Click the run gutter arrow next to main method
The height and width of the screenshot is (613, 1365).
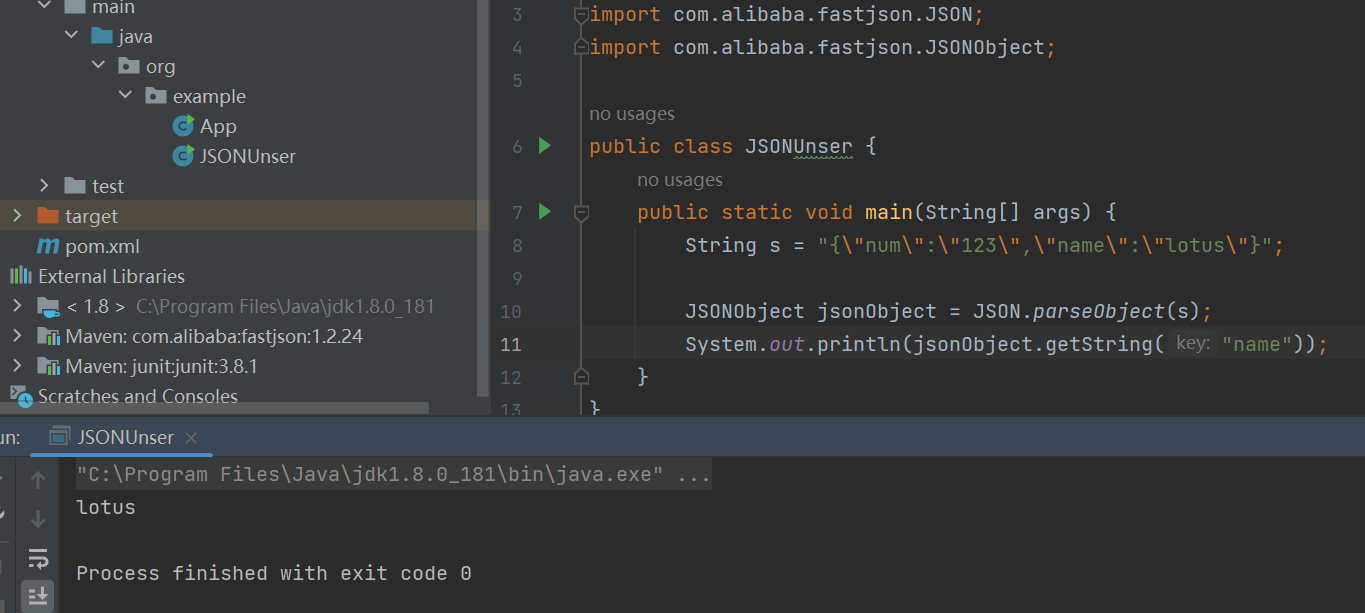tap(545, 212)
